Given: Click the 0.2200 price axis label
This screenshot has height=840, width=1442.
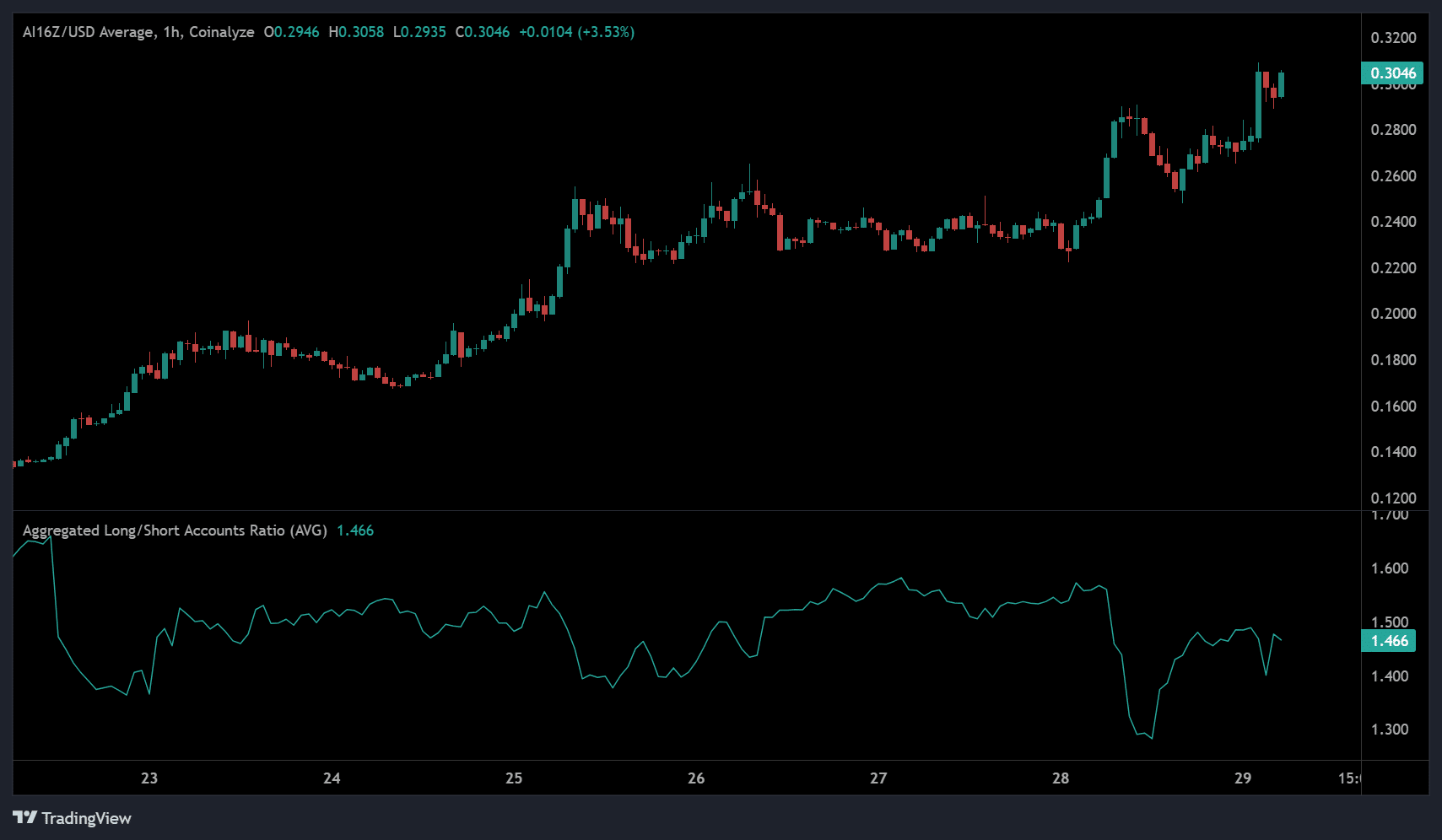Looking at the screenshot, I should 1393,268.
